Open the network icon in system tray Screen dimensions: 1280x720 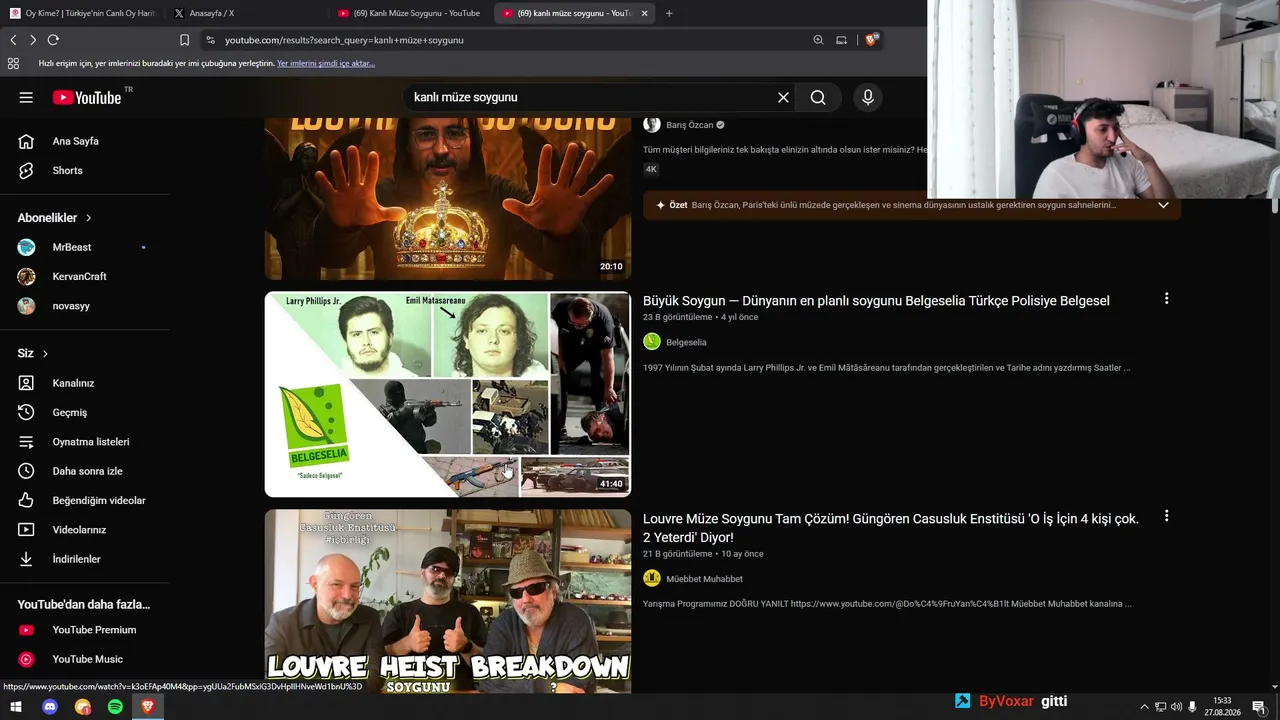tap(1160, 707)
